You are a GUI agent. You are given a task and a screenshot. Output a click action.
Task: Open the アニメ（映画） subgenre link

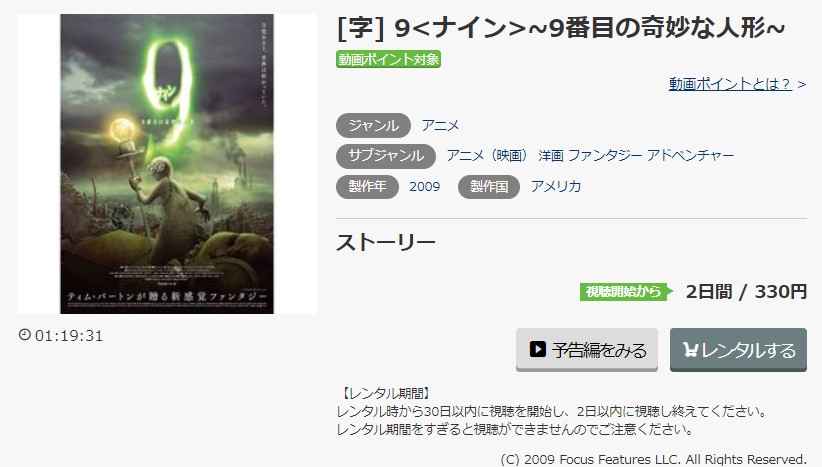pos(487,156)
